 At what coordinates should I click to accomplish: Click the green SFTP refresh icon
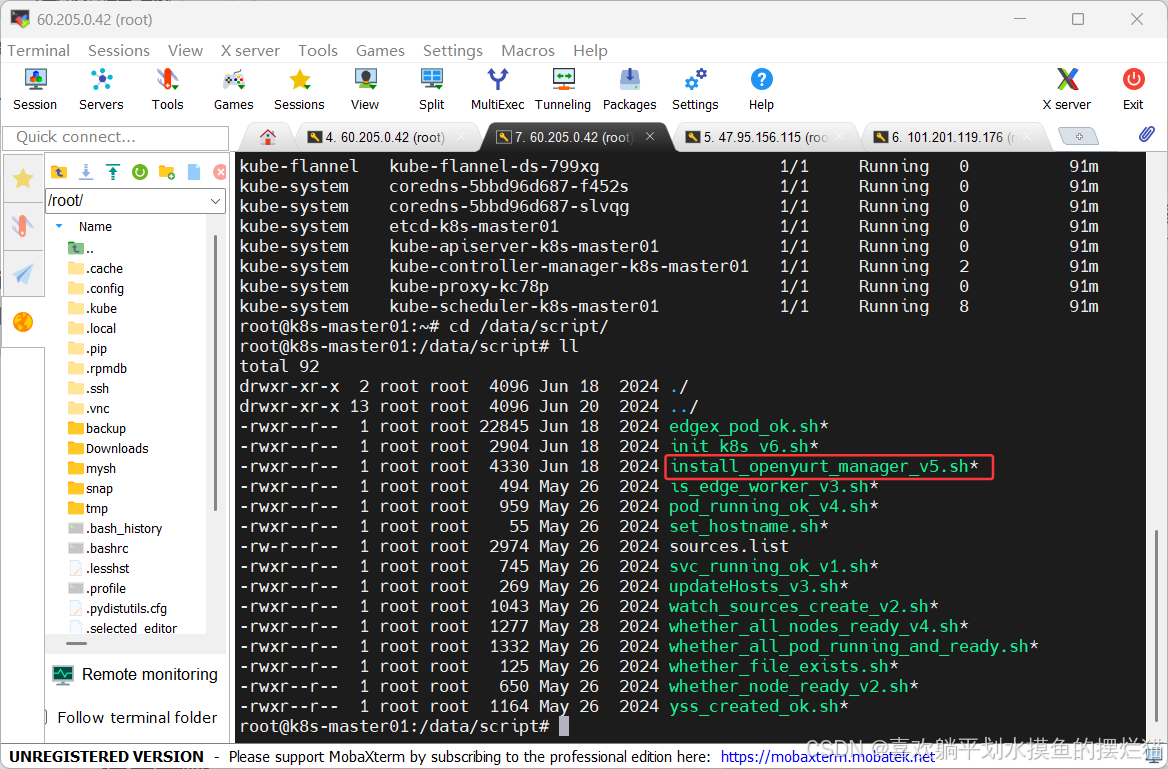pyautogui.click(x=139, y=172)
